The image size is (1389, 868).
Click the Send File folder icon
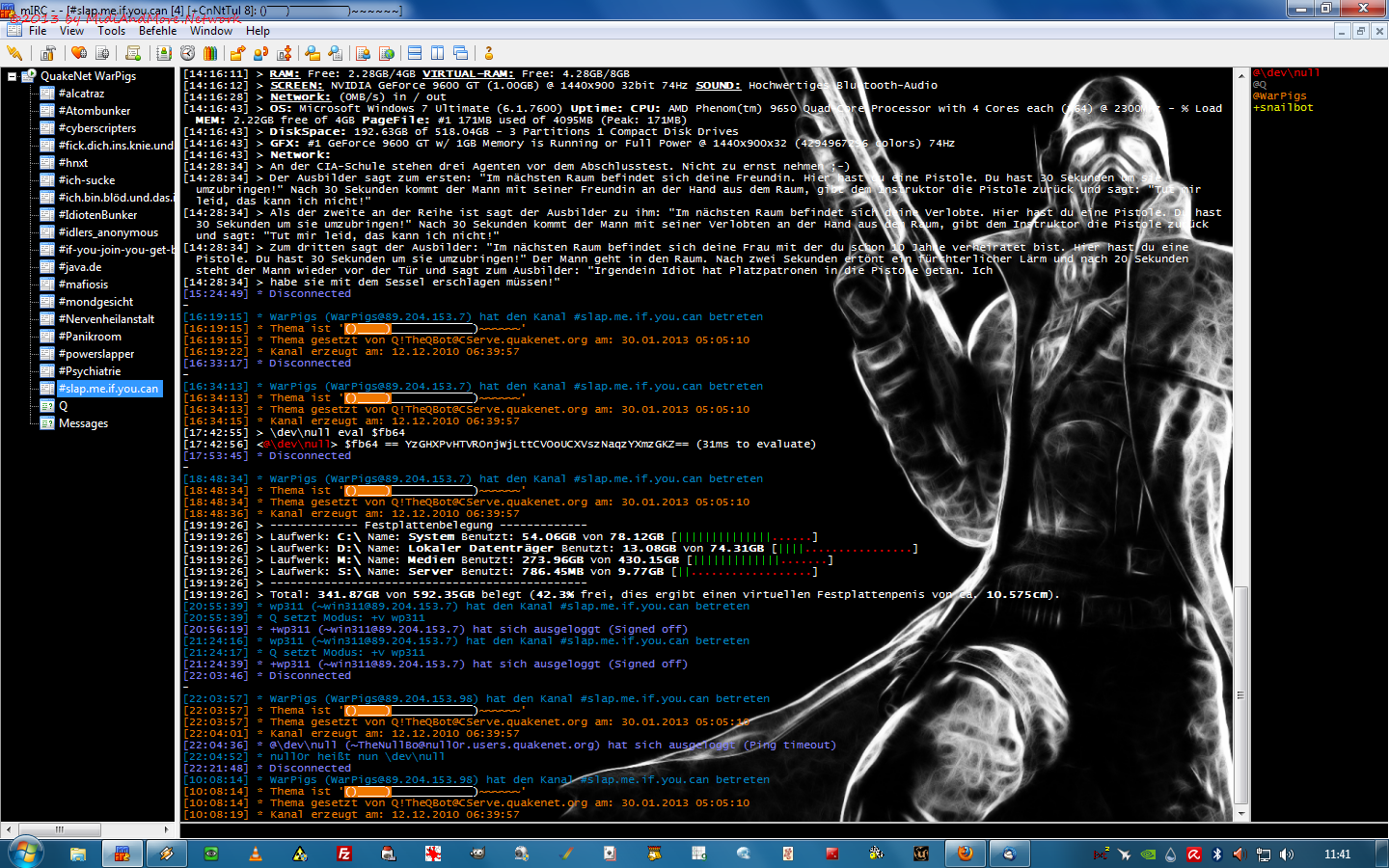point(237,53)
